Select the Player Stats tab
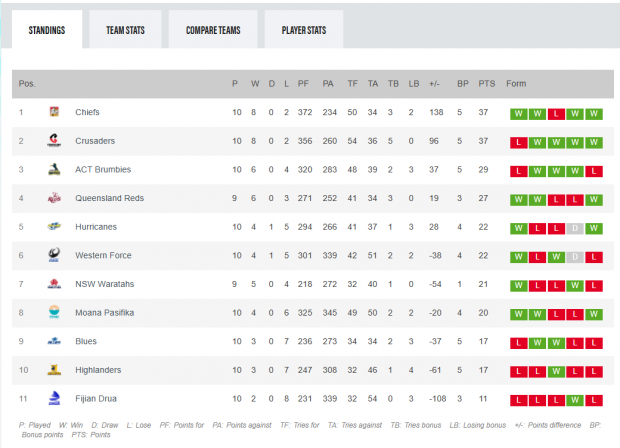 pos(304,30)
